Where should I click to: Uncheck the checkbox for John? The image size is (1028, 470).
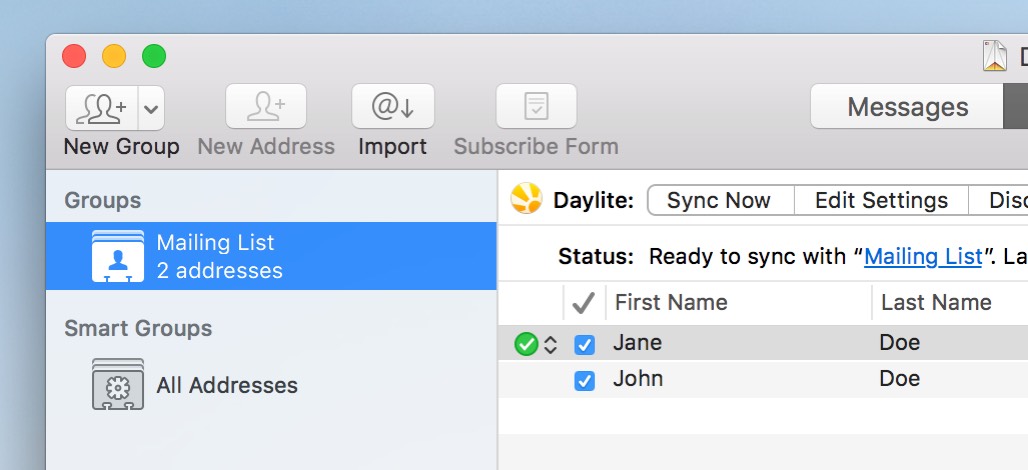pos(584,381)
